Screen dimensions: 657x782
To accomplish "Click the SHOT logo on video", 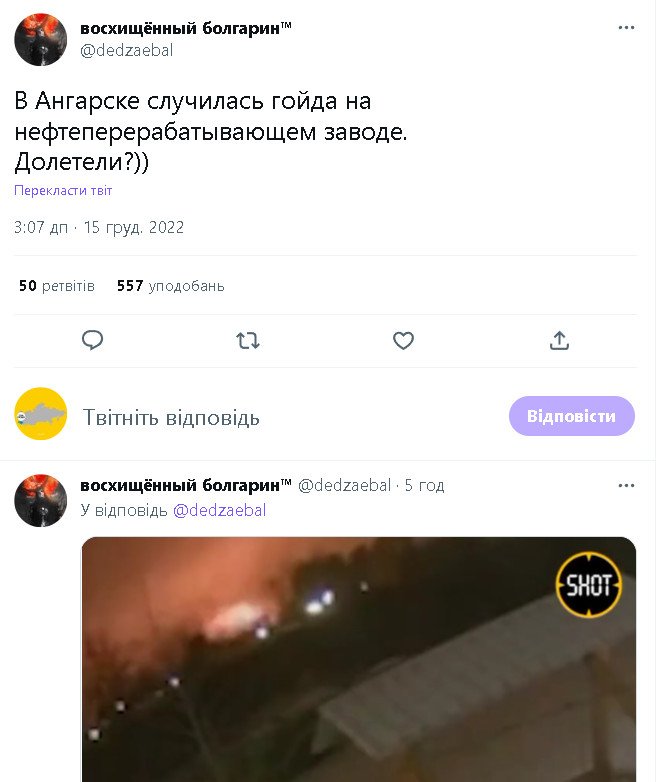I will coord(588,585).
